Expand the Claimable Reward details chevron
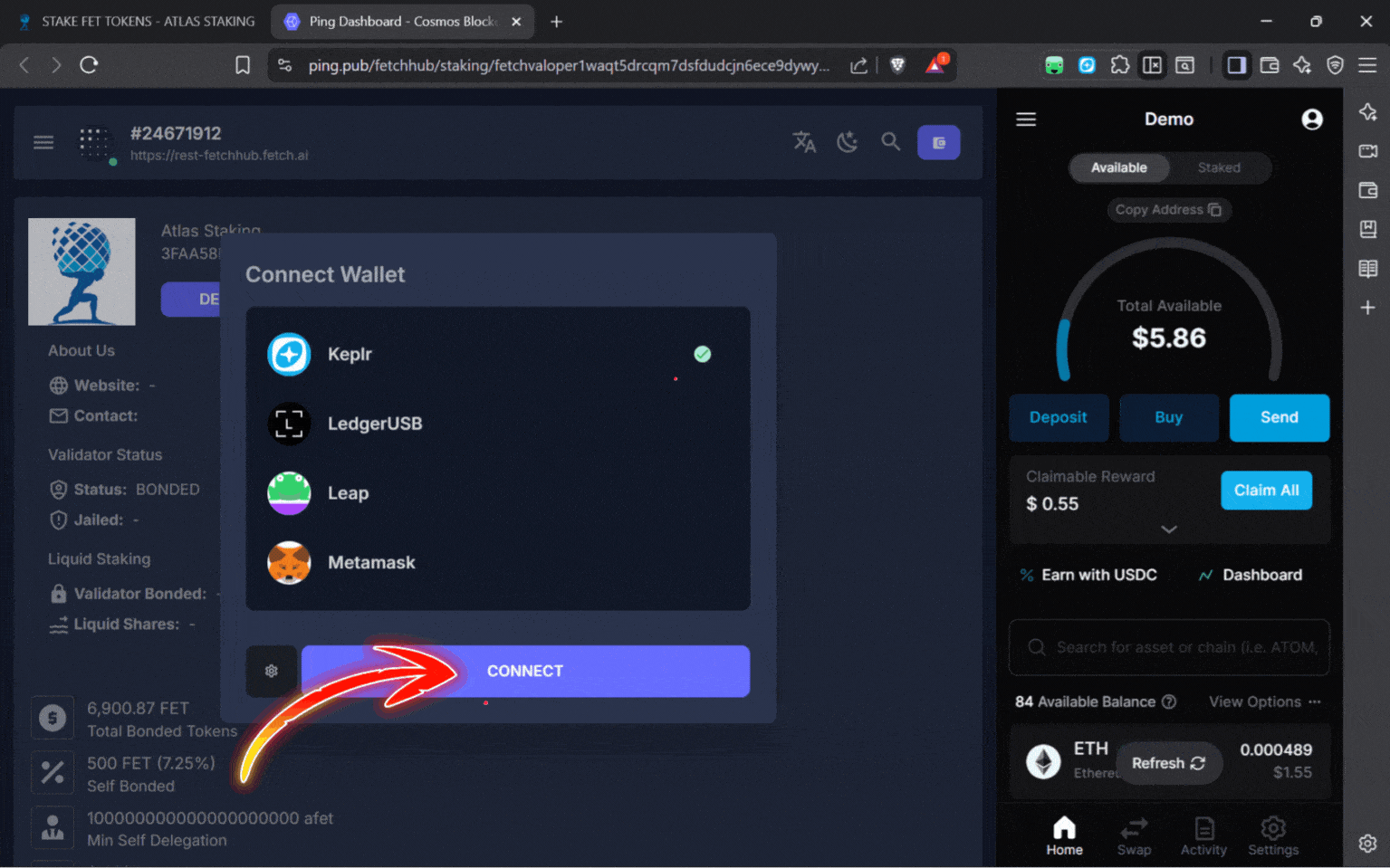 click(1169, 529)
